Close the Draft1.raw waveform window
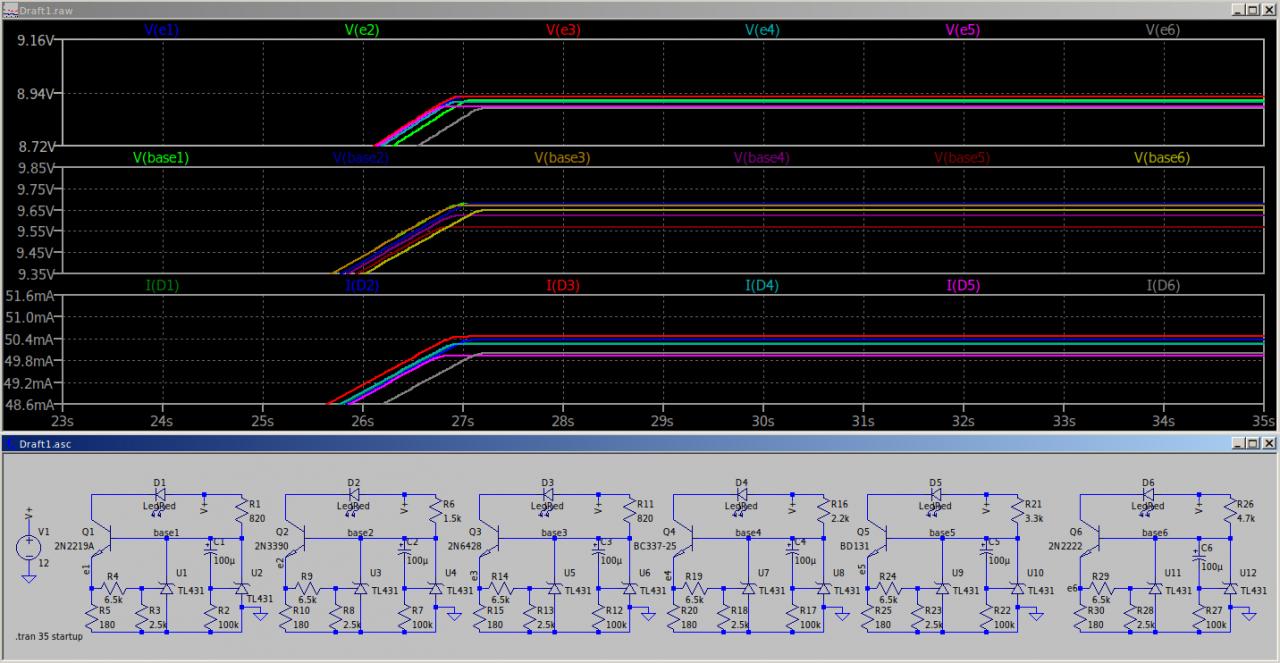 (1268, 9)
